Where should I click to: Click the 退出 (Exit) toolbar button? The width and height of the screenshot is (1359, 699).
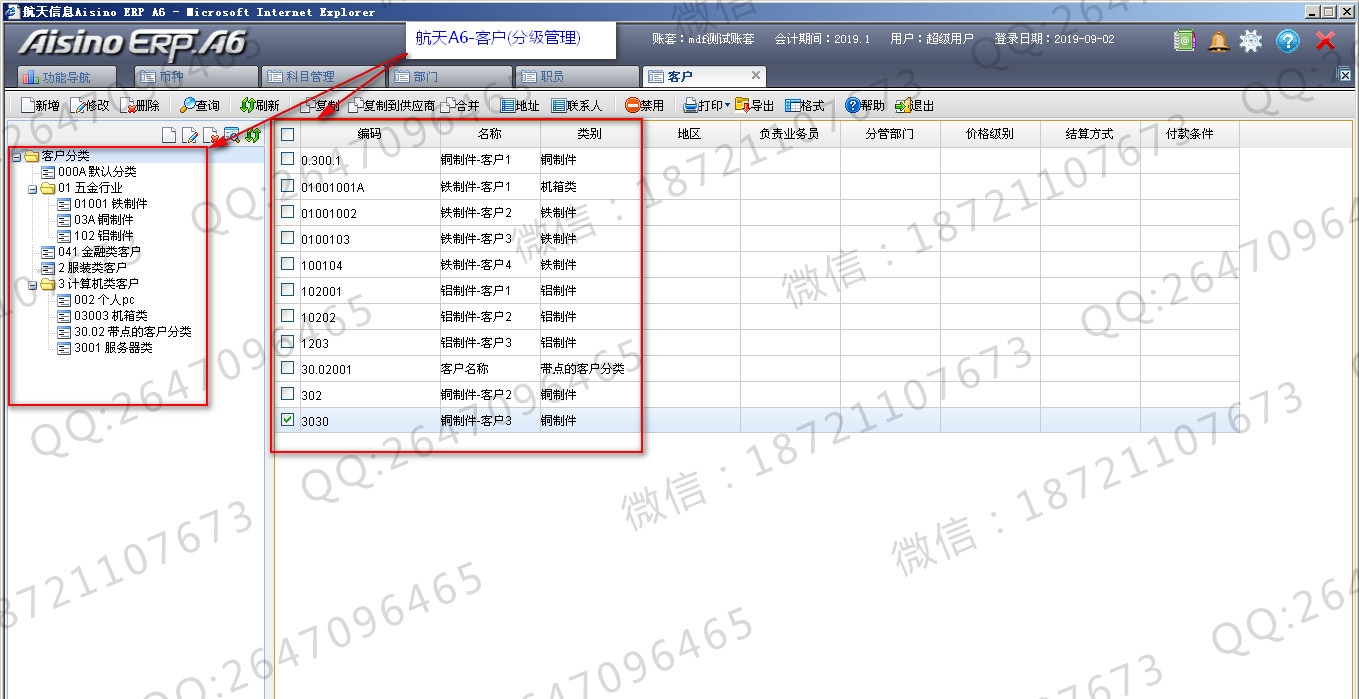coord(914,105)
